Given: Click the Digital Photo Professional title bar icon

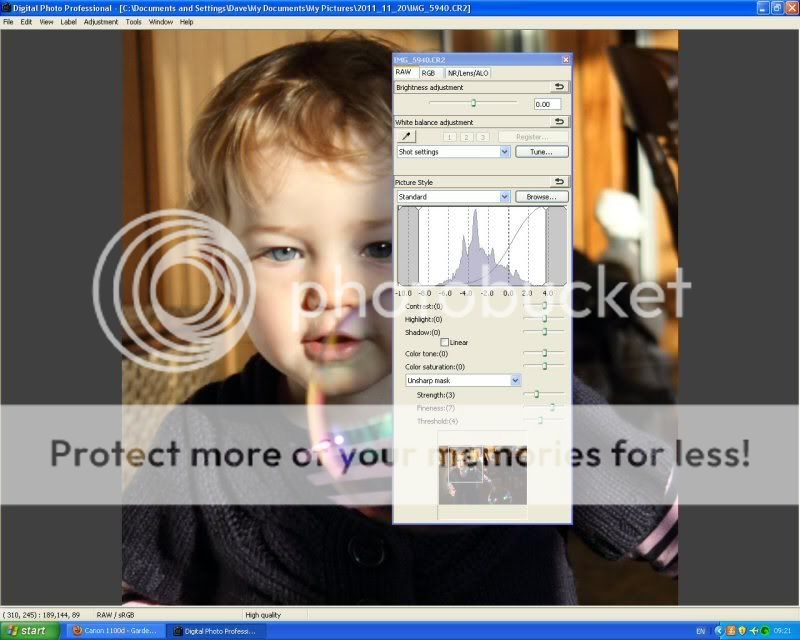Looking at the screenshot, I should coord(6,7).
